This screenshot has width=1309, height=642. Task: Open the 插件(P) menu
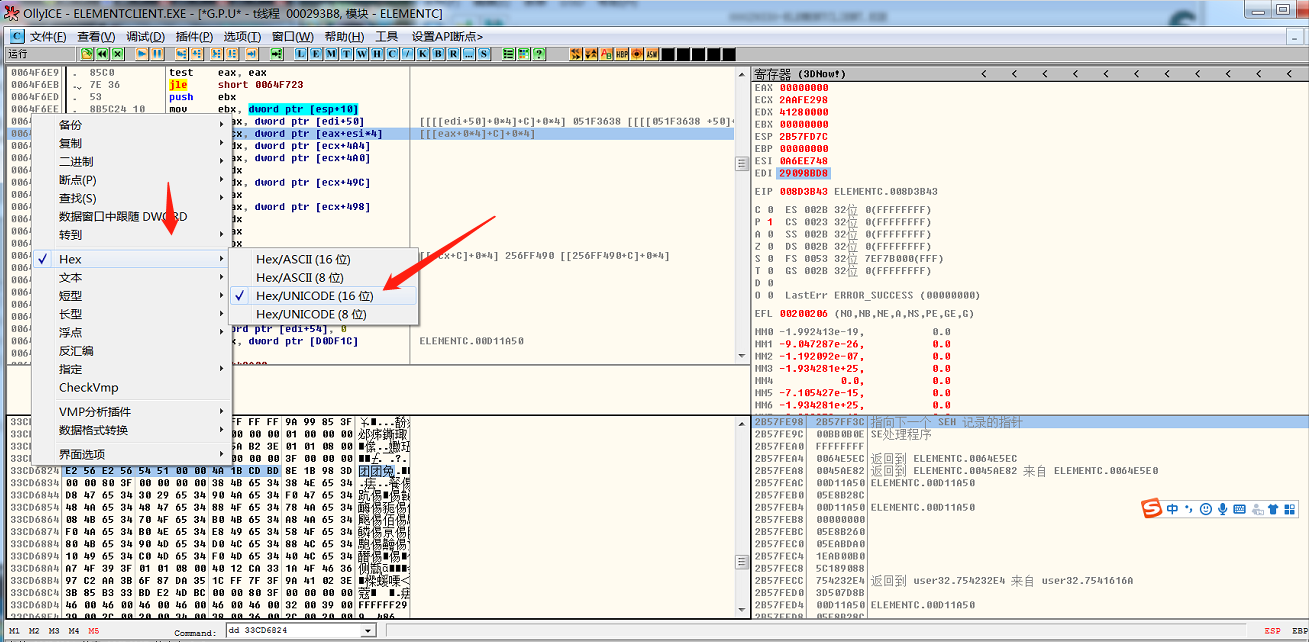point(194,37)
